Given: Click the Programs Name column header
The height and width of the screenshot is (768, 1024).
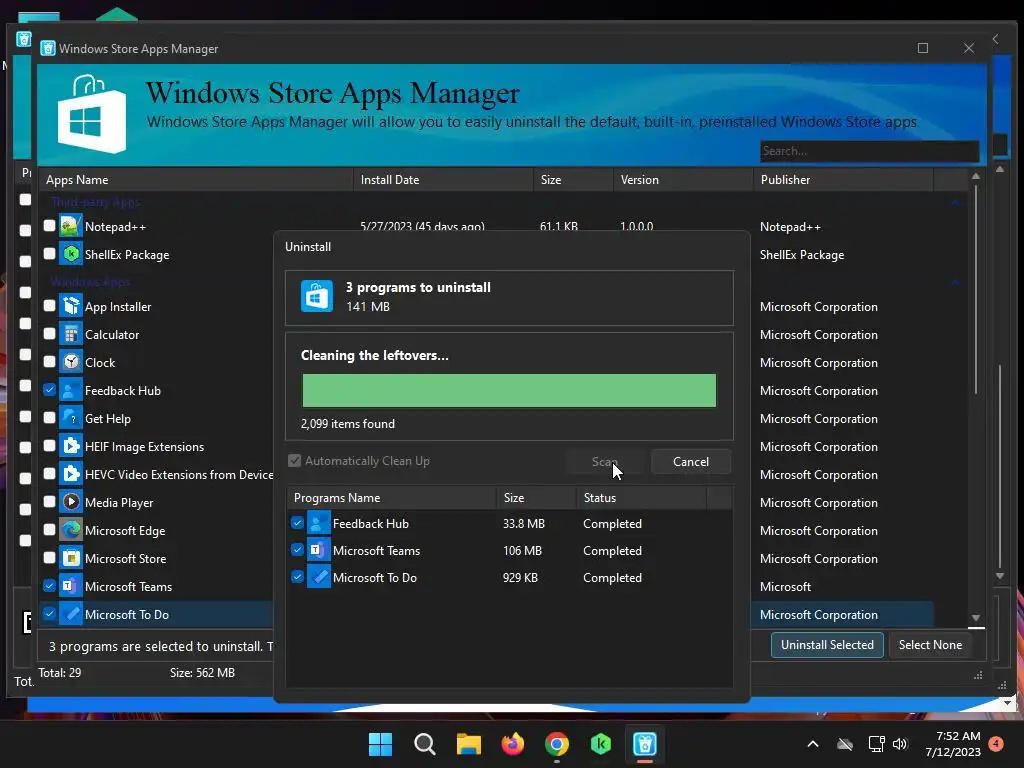Looking at the screenshot, I should point(392,498).
